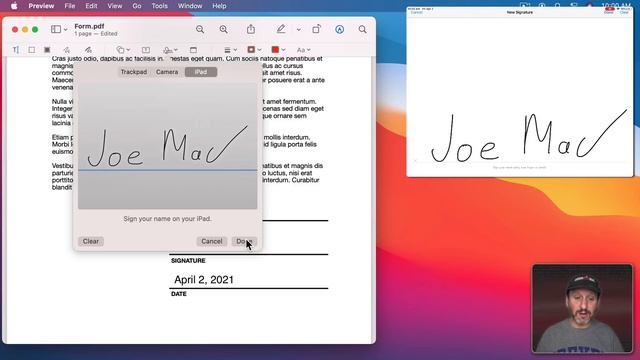Open the Sign signature dropdown
This screenshot has width=640, height=360.
pos(170,50)
